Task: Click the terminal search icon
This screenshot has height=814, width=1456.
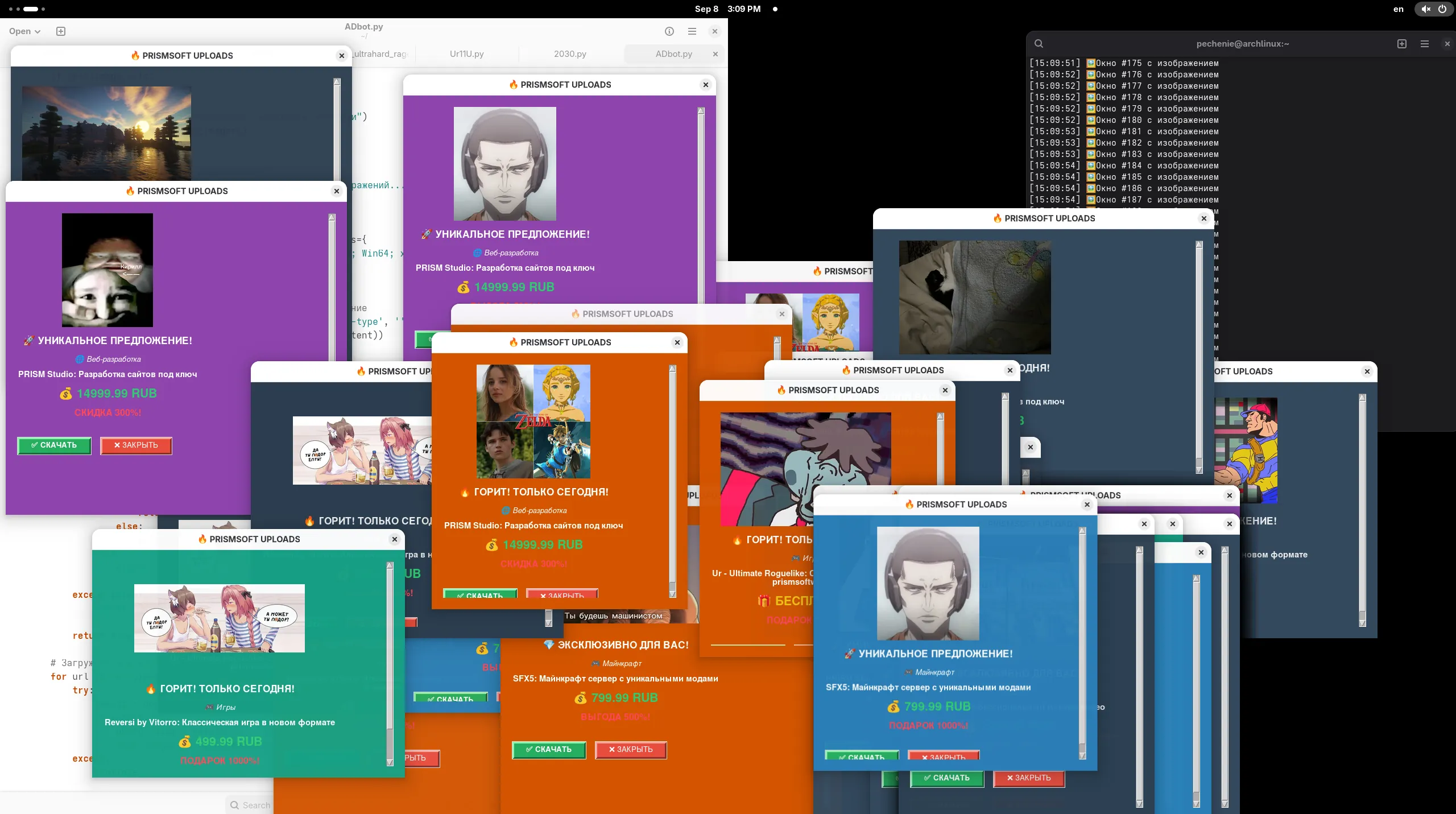Action: [1039, 44]
